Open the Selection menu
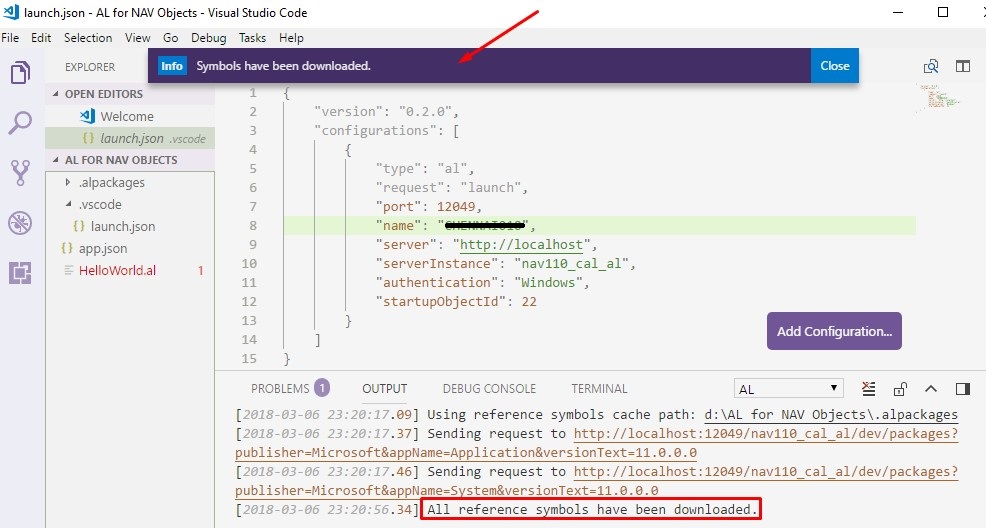This screenshot has height=528, width=986. coord(88,38)
